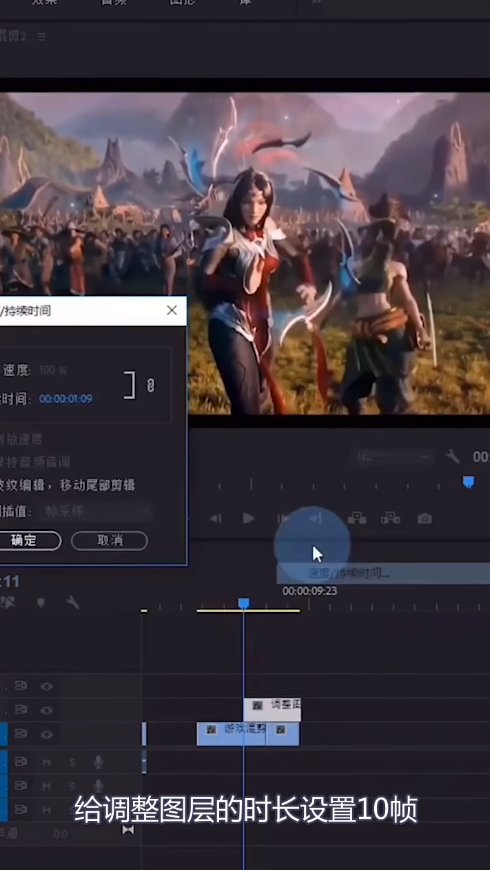
Task: Hide the video track holding the 调整图 clip
Action: pyautogui.click(x=47, y=710)
